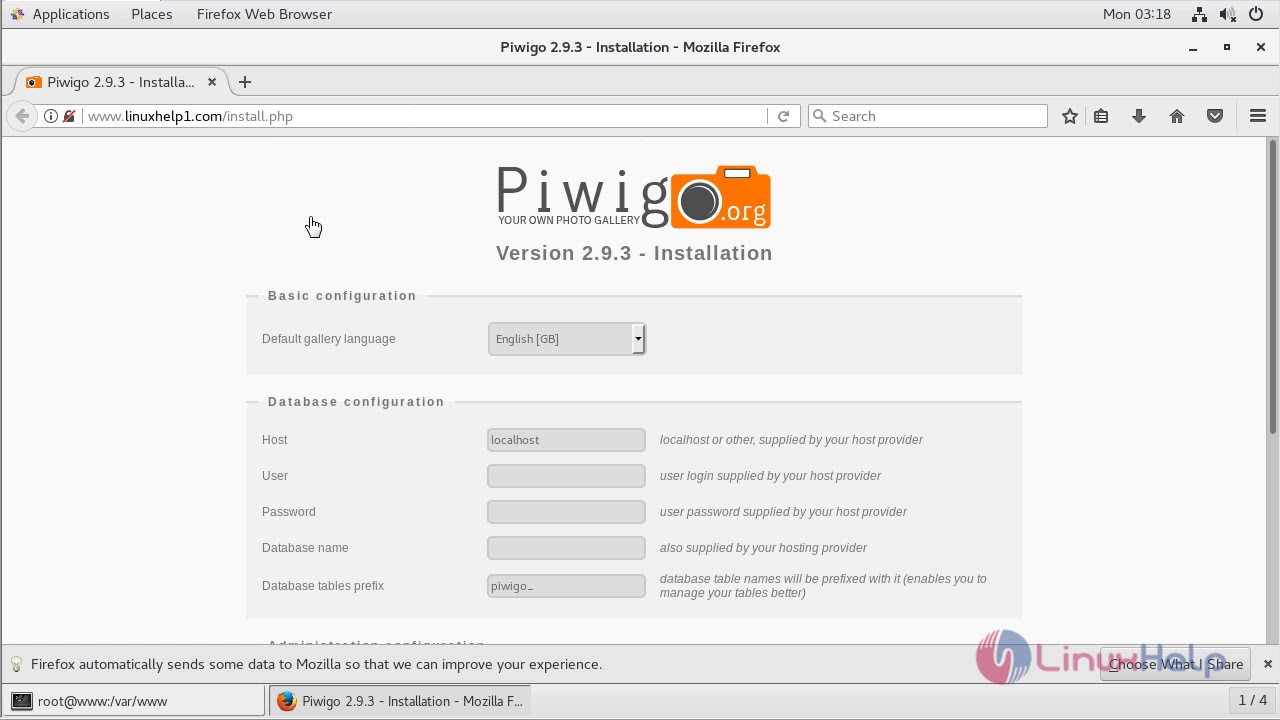Click the Database tables prefix field
Screen dimensions: 1280x720
(x=566, y=586)
